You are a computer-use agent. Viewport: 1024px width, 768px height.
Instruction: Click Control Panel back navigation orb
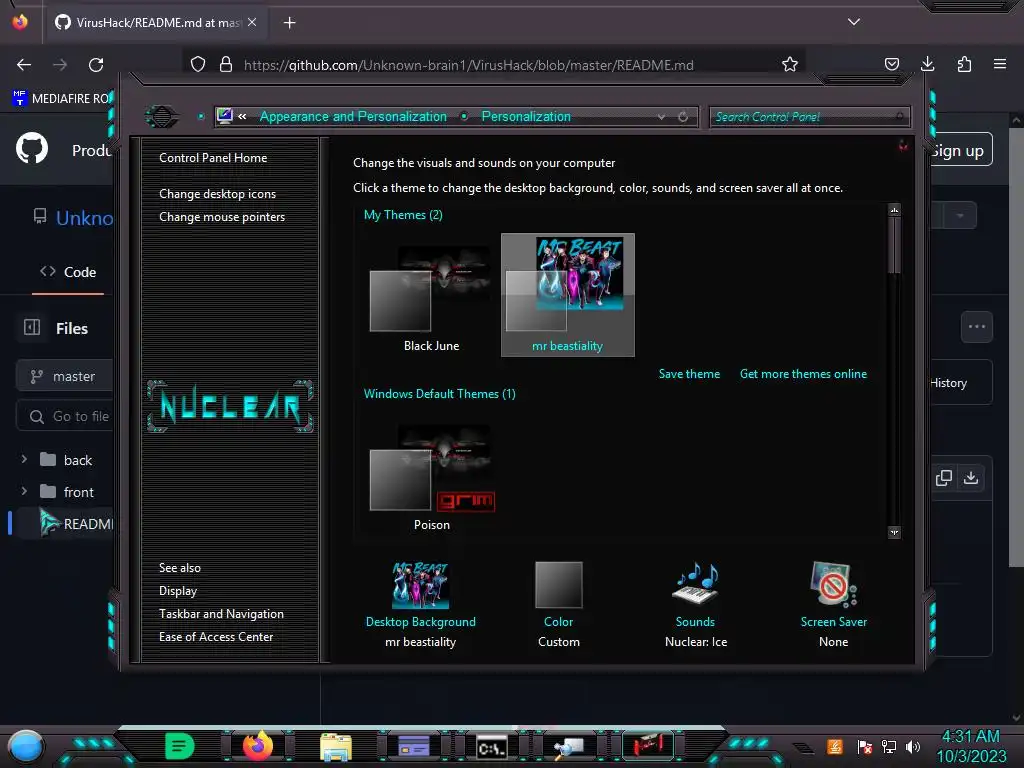click(161, 116)
